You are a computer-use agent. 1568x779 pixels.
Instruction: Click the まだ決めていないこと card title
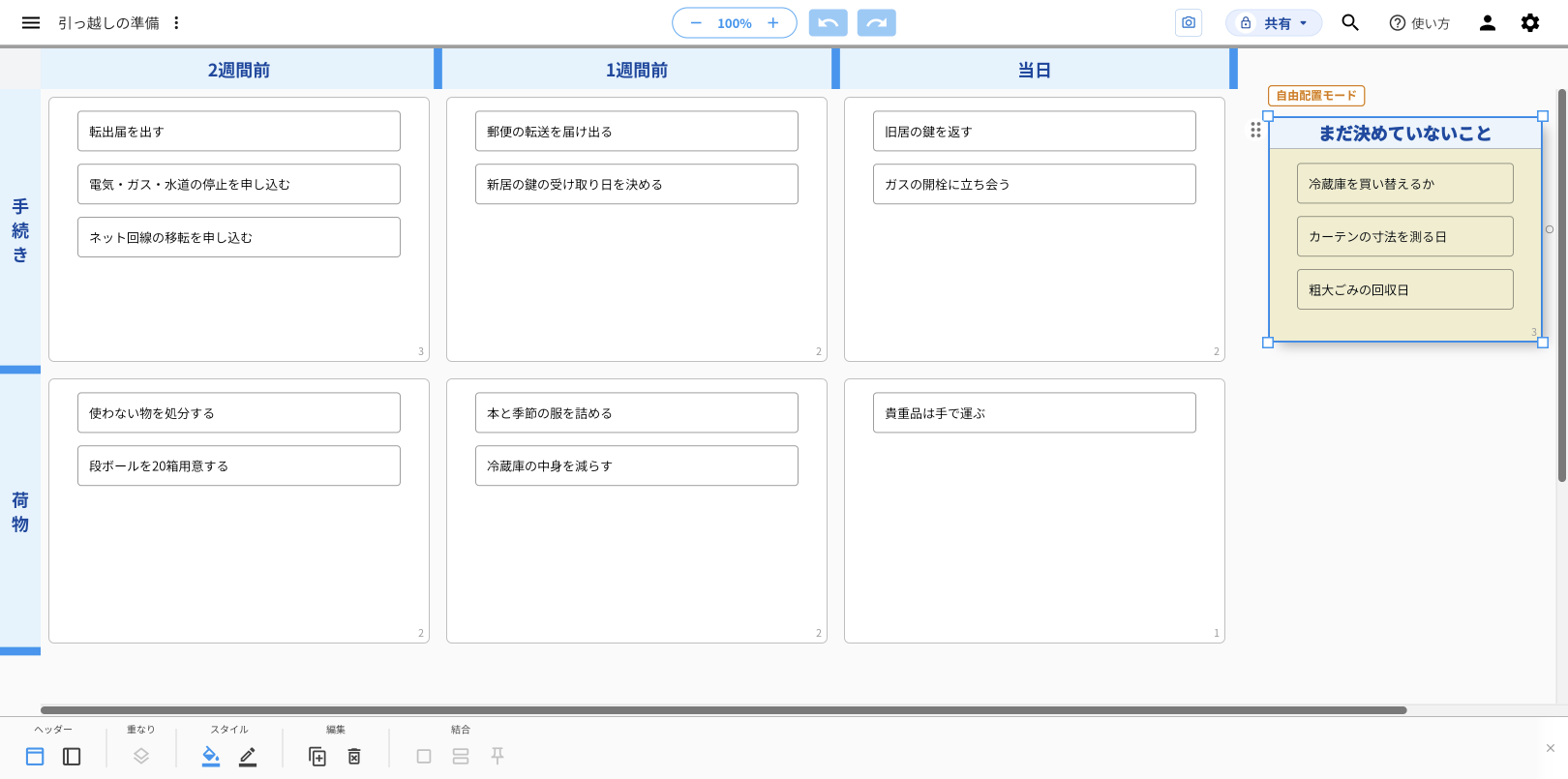1405,134
